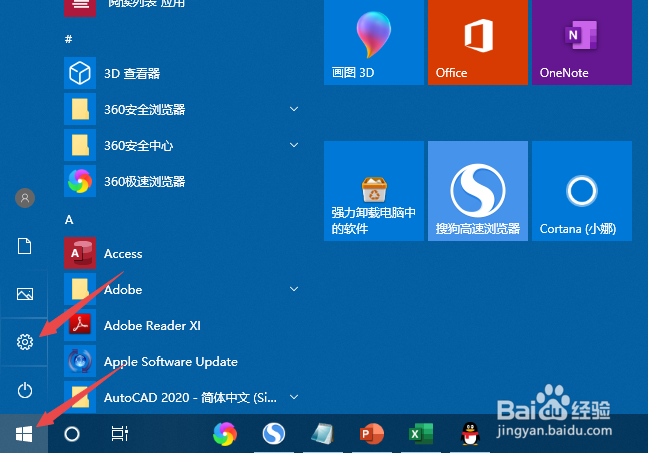Click the # letter group header
The height and width of the screenshot is (453, 648).
pyautogui.click(x=69, y=39)
